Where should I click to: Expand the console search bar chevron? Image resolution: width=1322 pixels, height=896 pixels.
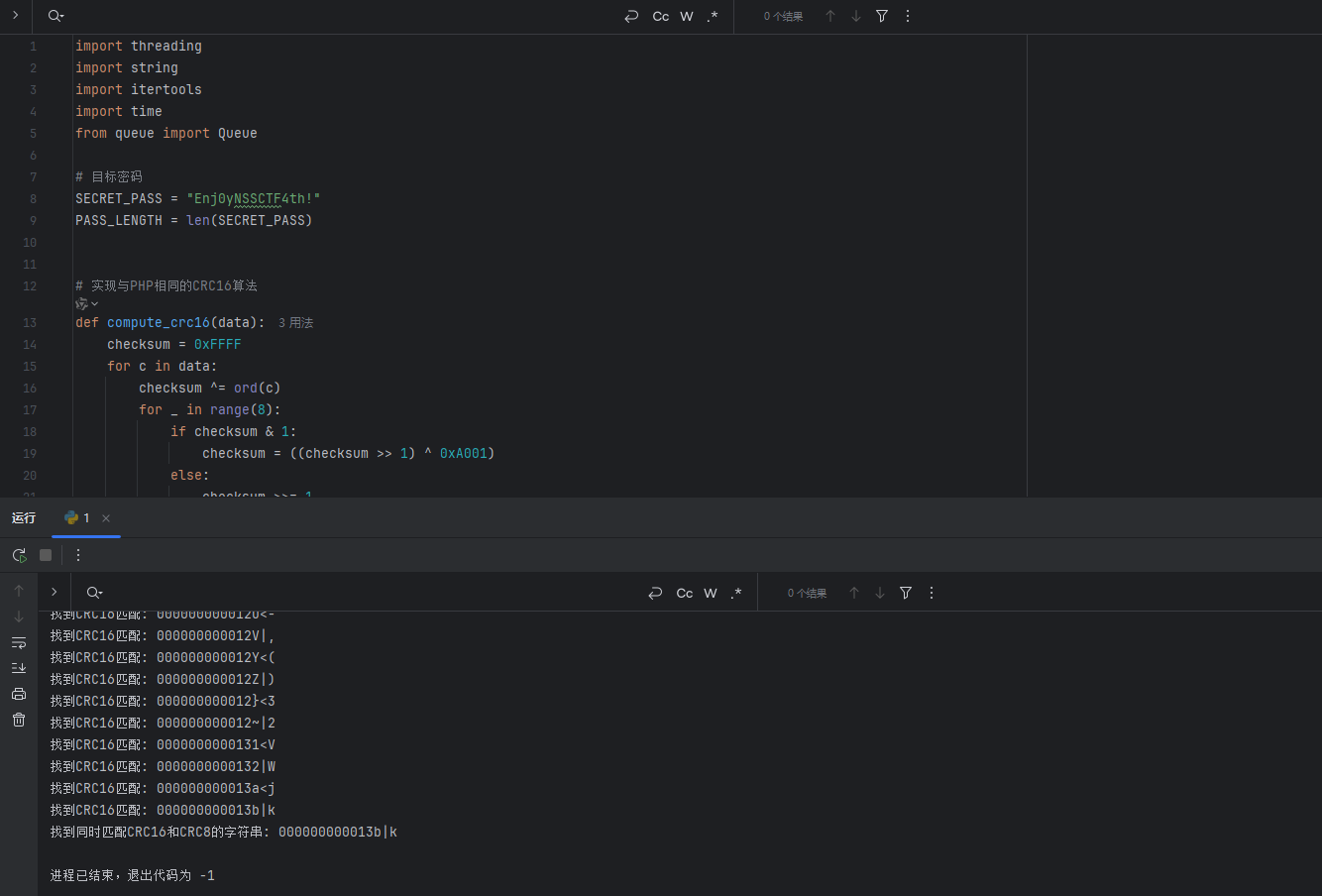coord(55,592)
